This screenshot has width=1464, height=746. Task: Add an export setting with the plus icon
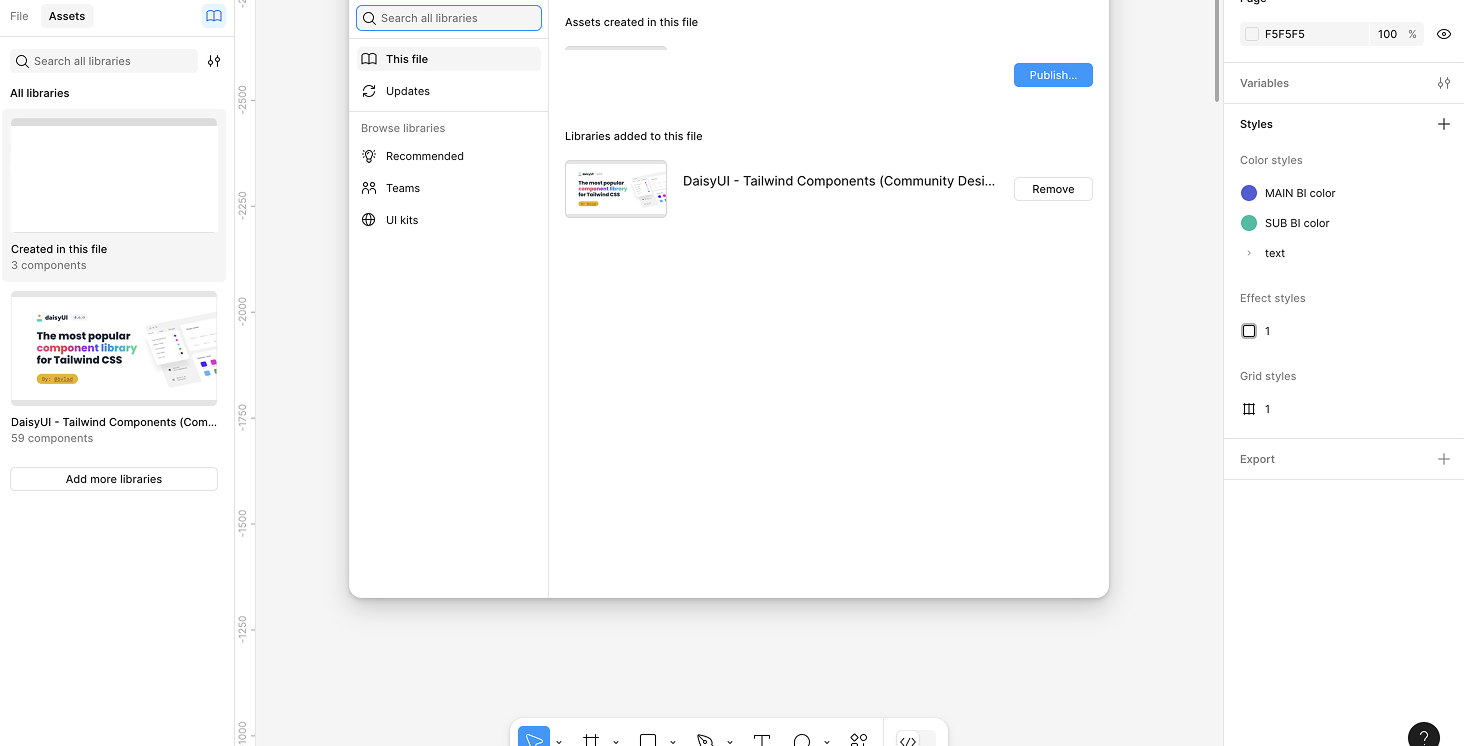(1444, 459)
